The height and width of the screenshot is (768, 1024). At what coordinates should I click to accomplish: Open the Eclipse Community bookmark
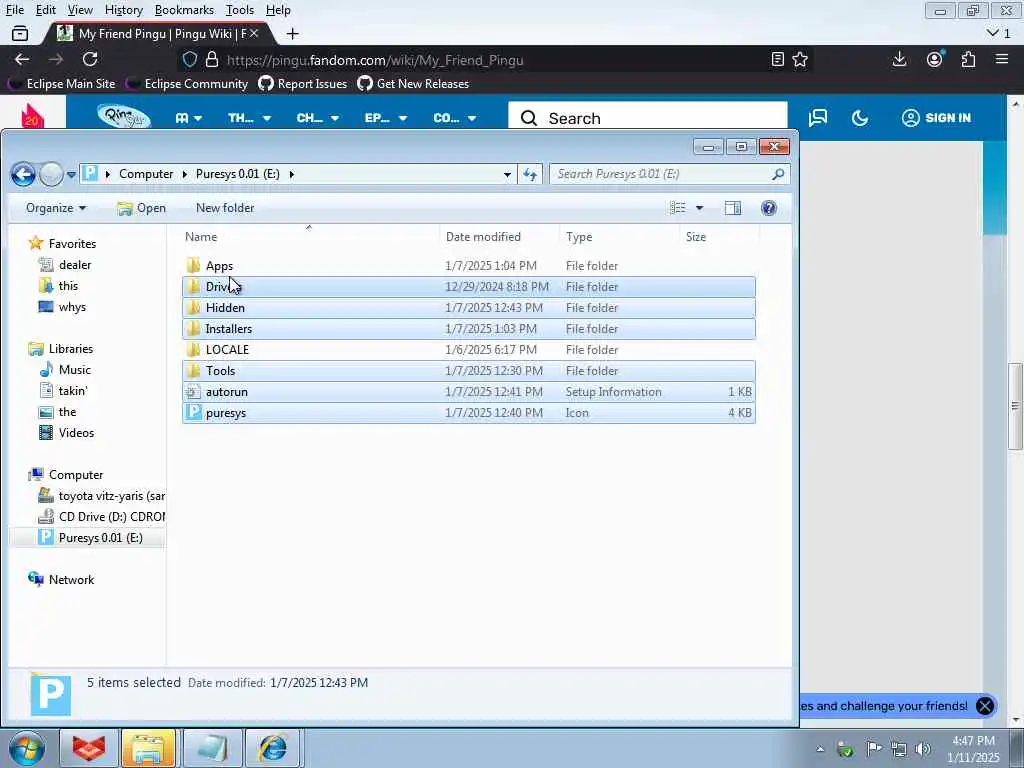(187, 84)
